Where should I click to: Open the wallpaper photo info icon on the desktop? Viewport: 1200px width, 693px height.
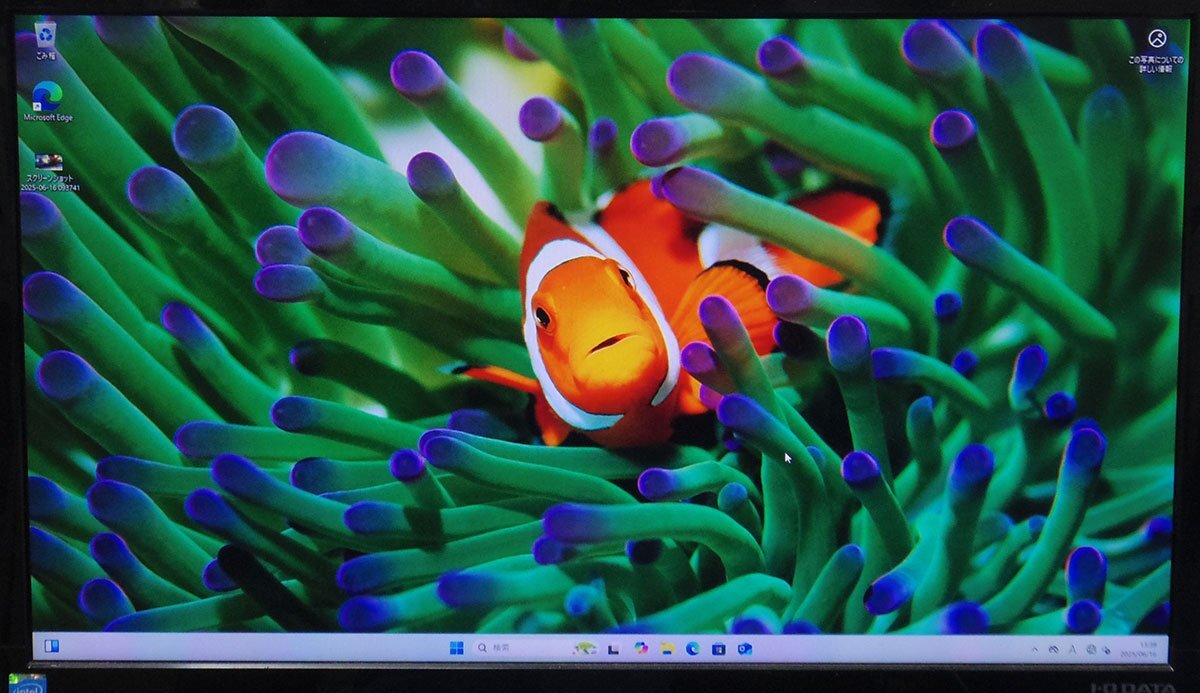1157,50
